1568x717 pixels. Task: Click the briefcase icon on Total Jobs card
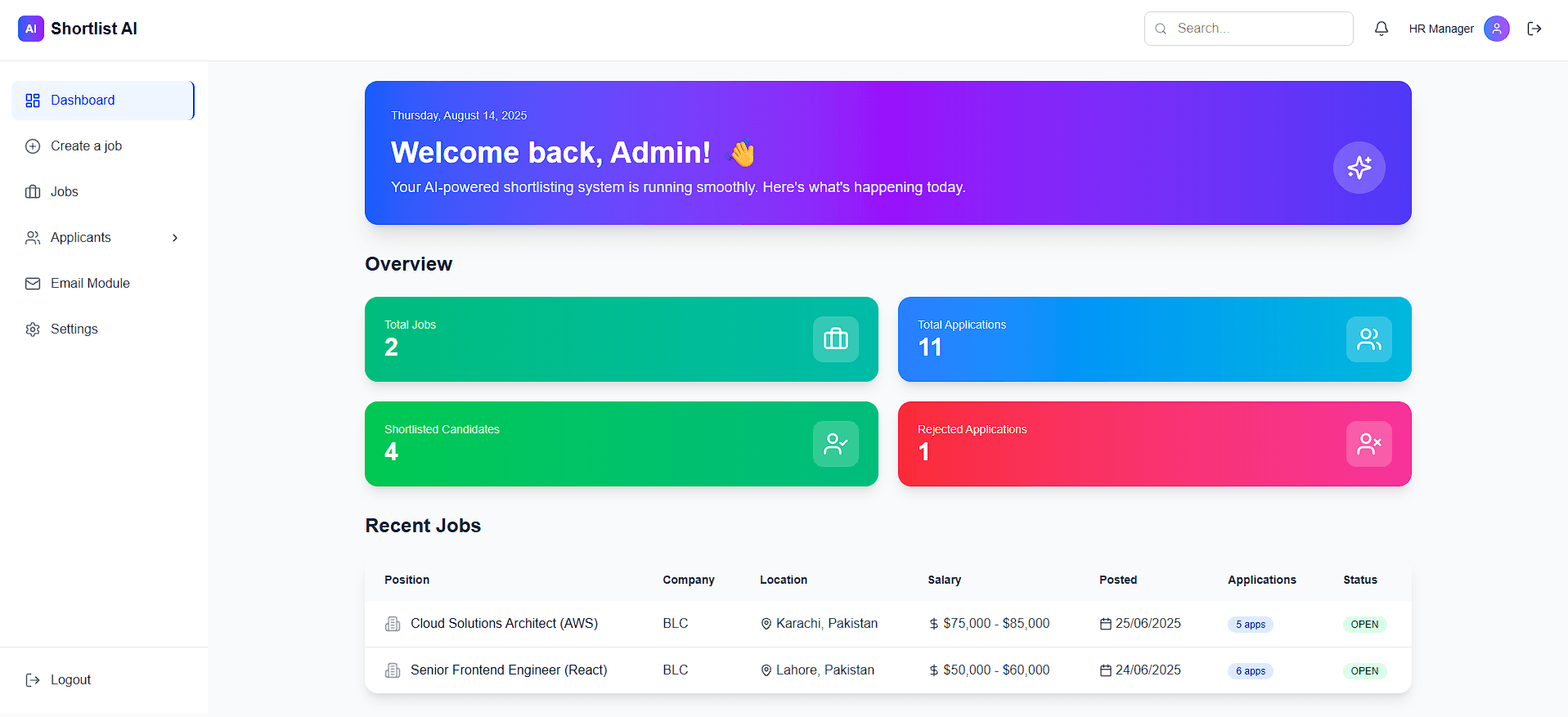[835, 339]
